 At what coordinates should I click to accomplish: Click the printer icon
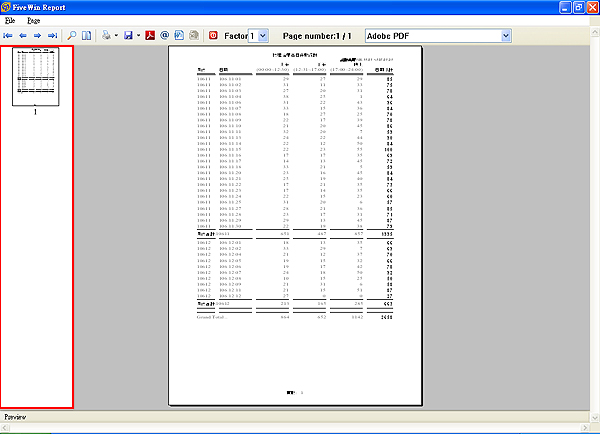coord(104,35)
